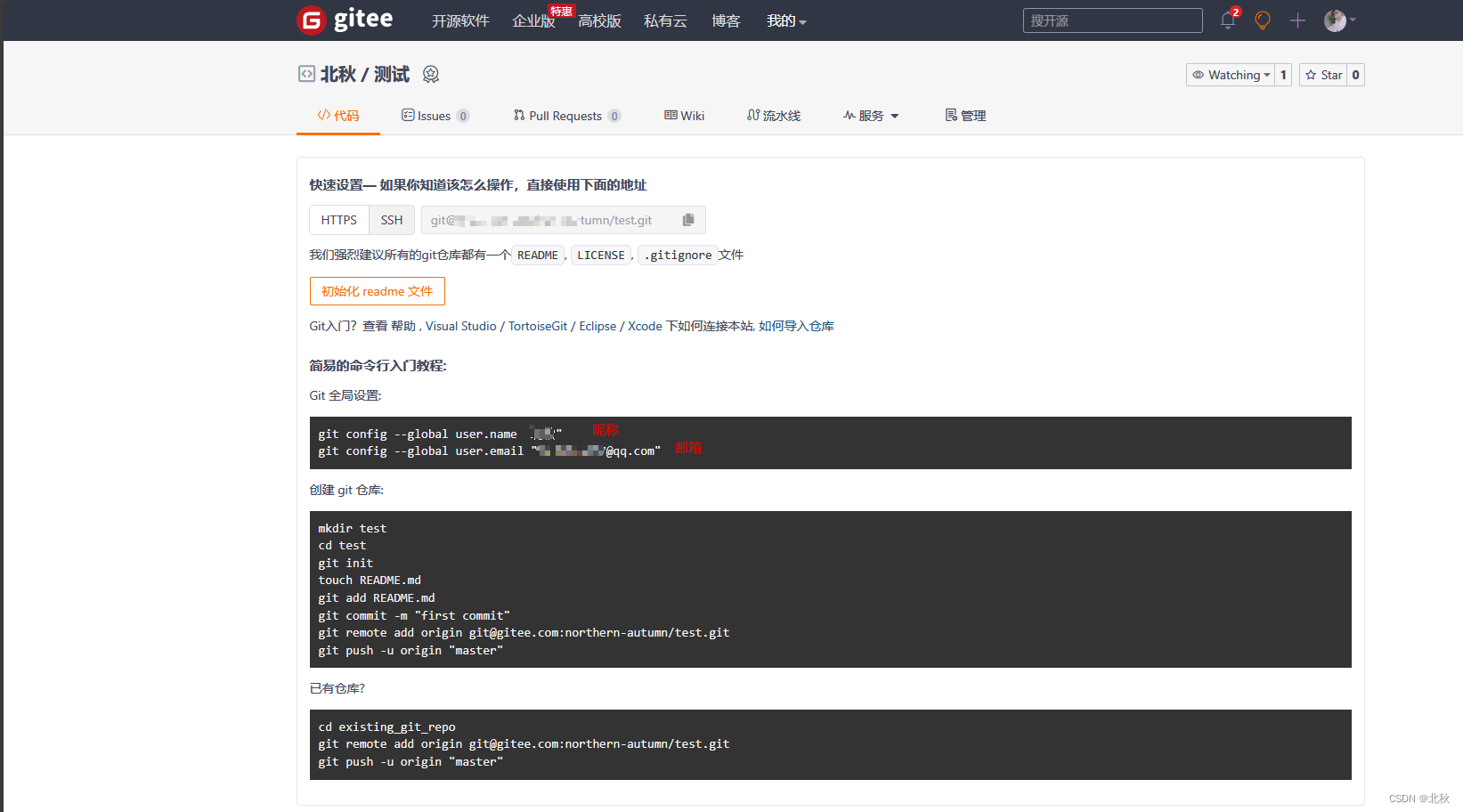Switch to the Issues tab

point(435,115)
